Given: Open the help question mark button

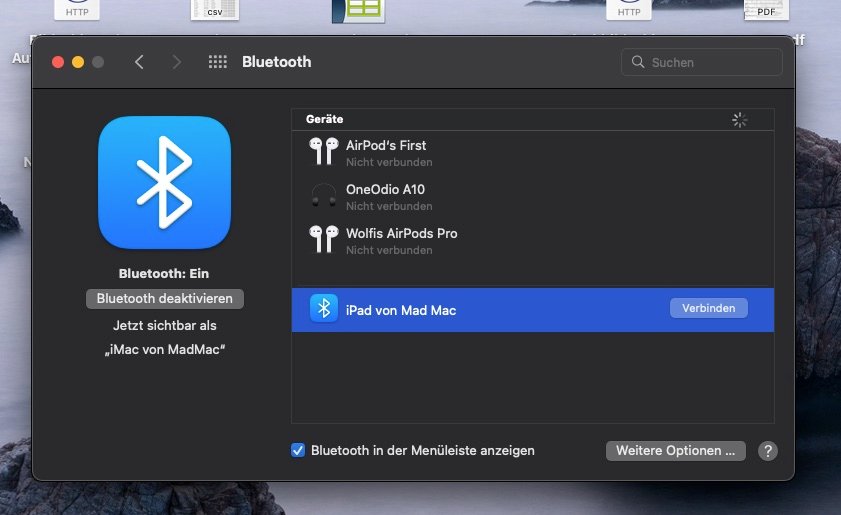Looking at the screenshot, I should click(x=767, y=451).
